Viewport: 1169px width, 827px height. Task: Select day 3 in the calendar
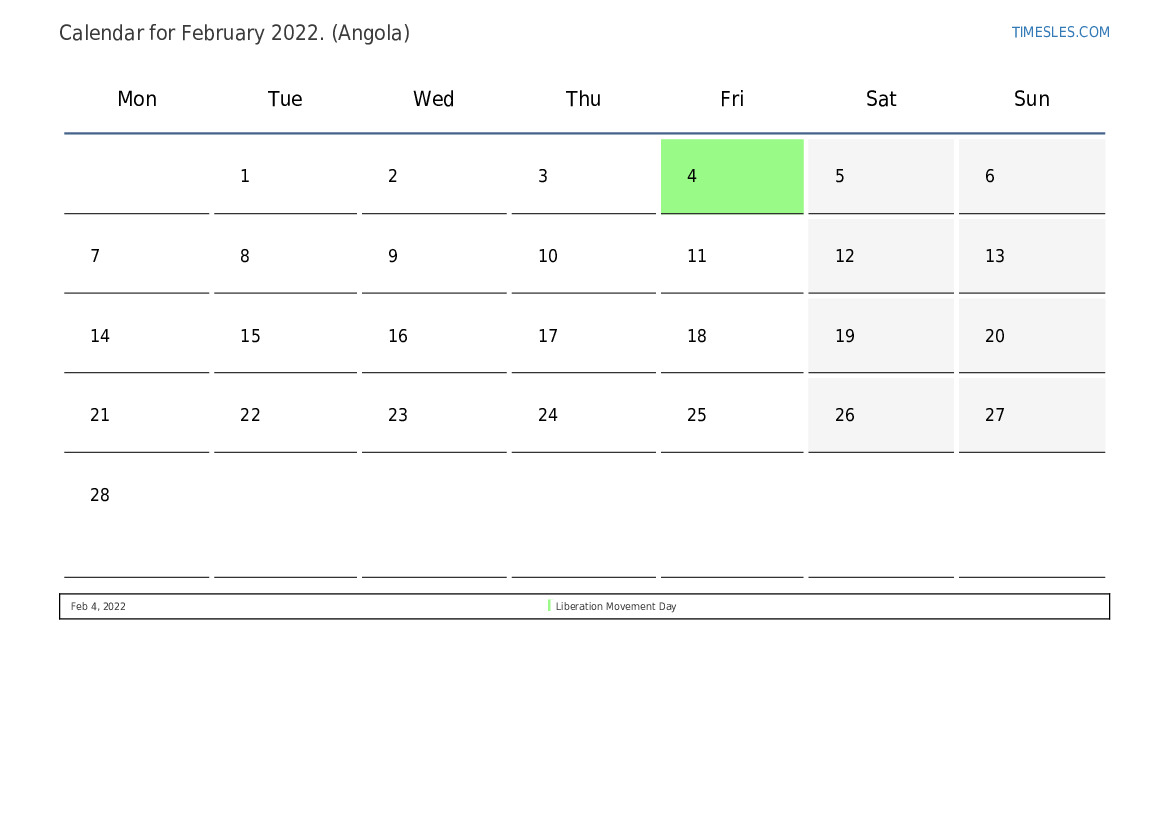584,176
